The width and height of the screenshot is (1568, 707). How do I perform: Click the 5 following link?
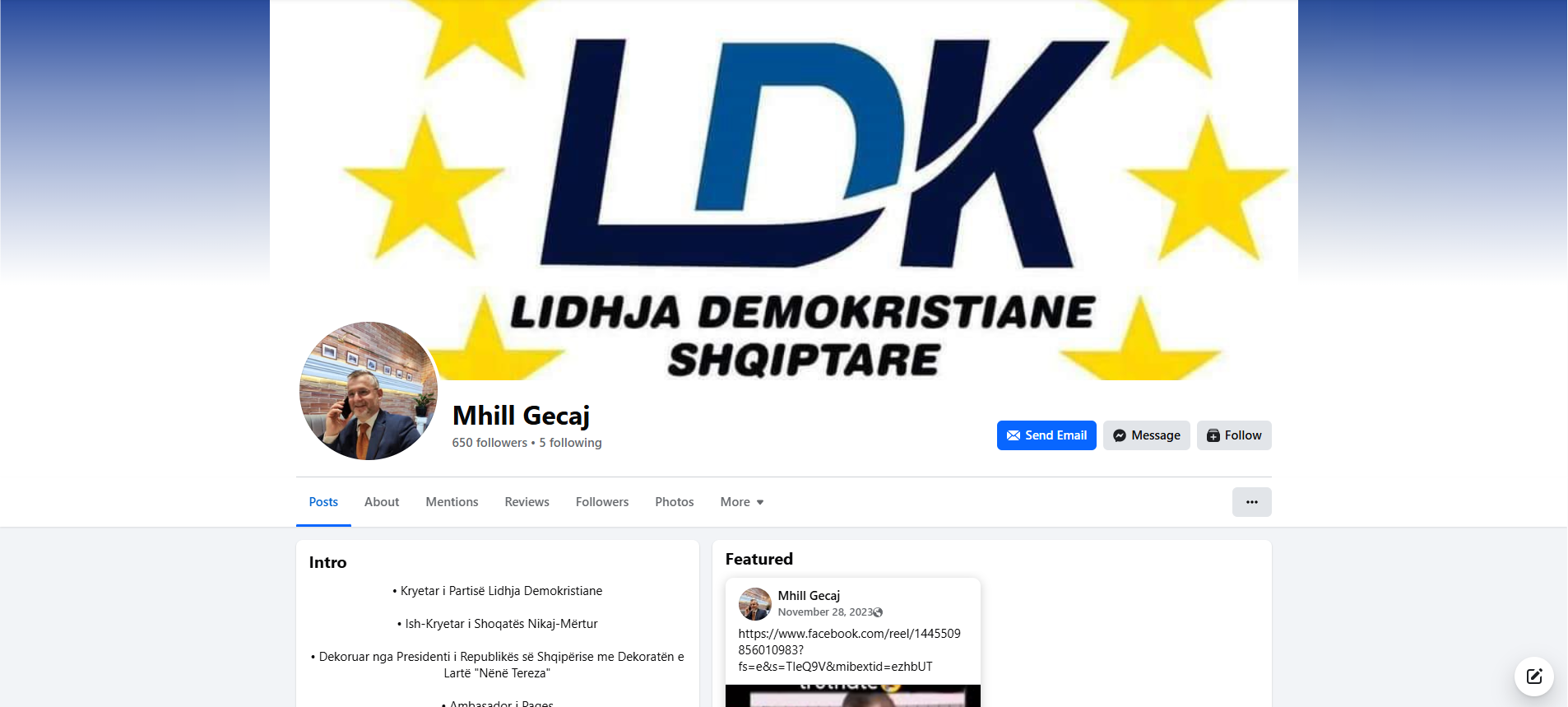point(571,443)
